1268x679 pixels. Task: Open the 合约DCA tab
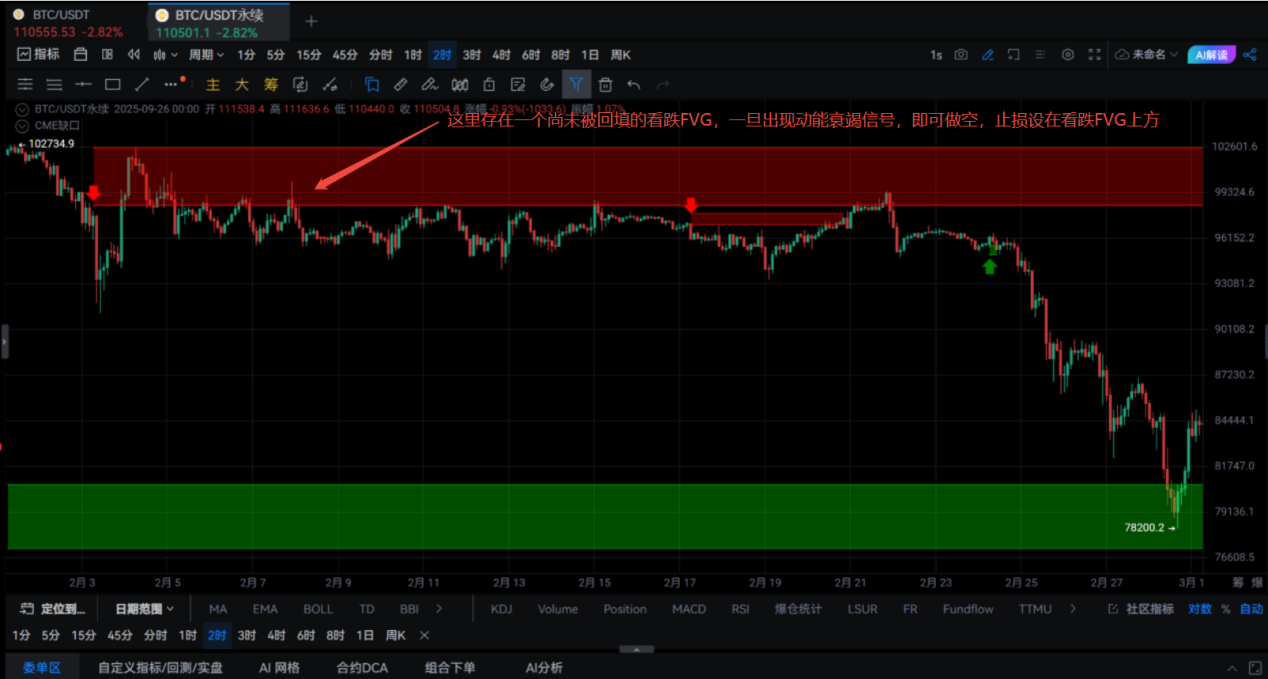pos(362,667)
